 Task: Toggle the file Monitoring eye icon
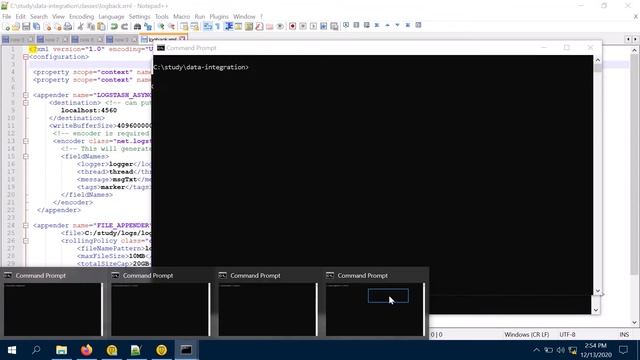coord(280,27)
